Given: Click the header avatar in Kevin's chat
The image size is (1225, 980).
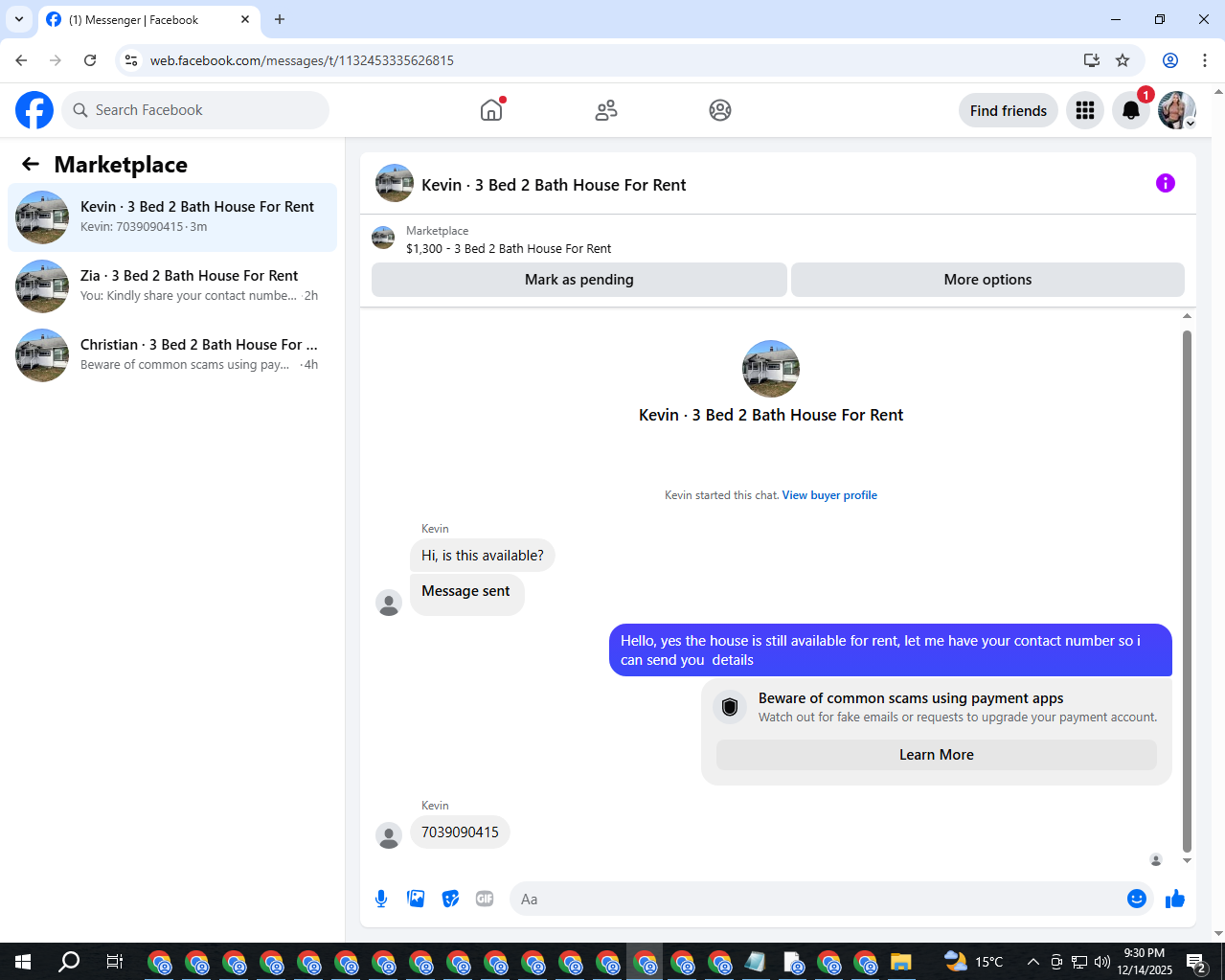Looking at the screenshot, I should point(395,183).
